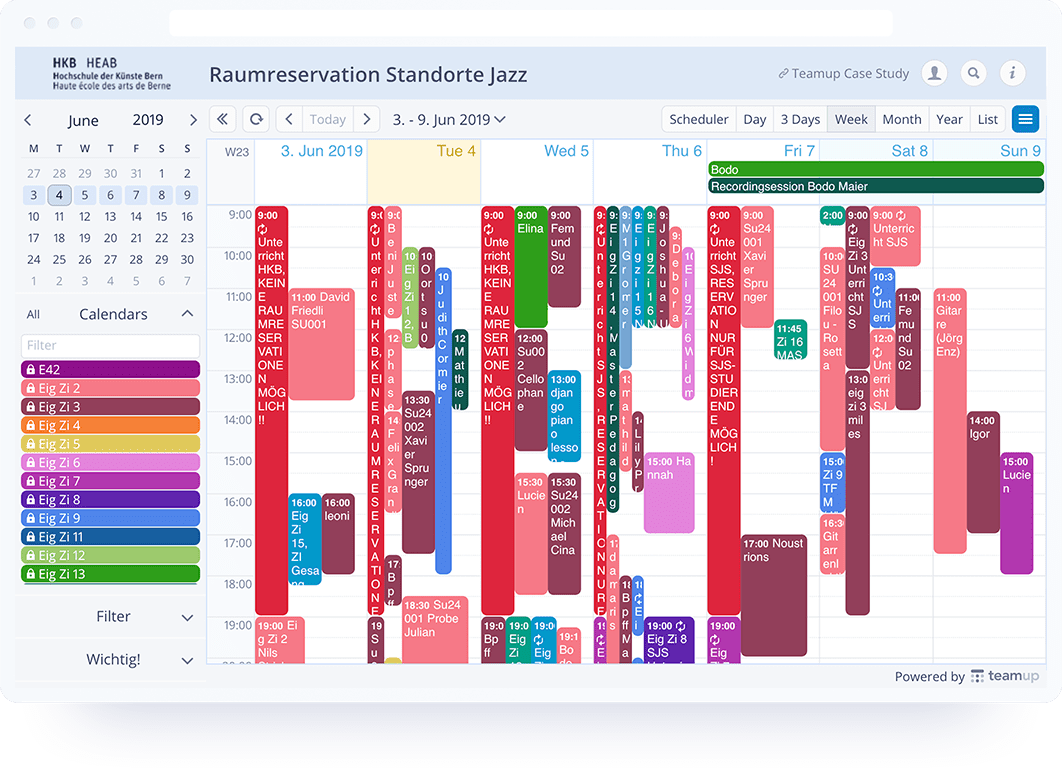Collapse the Calendars section
This screenshot has width=1062, height=768.
tap(185, 312)
